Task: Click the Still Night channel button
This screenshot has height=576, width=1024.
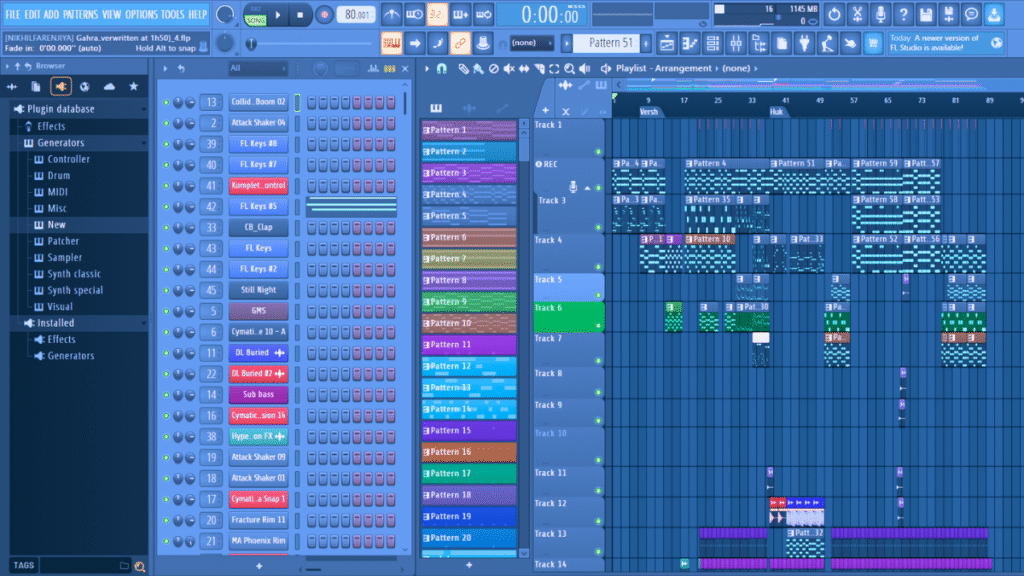Action: (259, 290)
